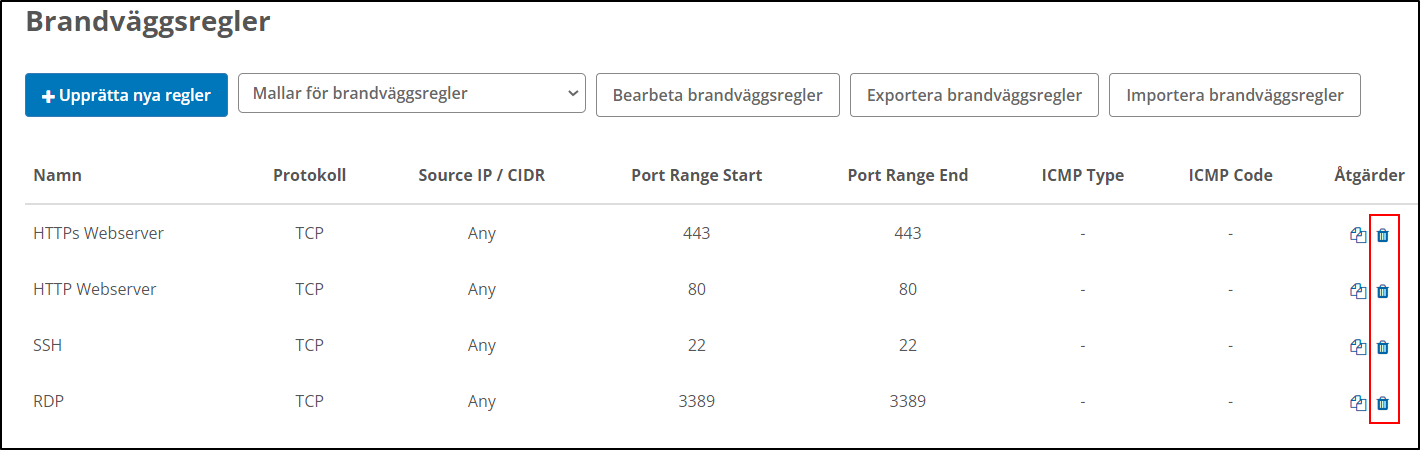
Task: Open Mallar för brandväggsregler dropdown
Action: 412,94
